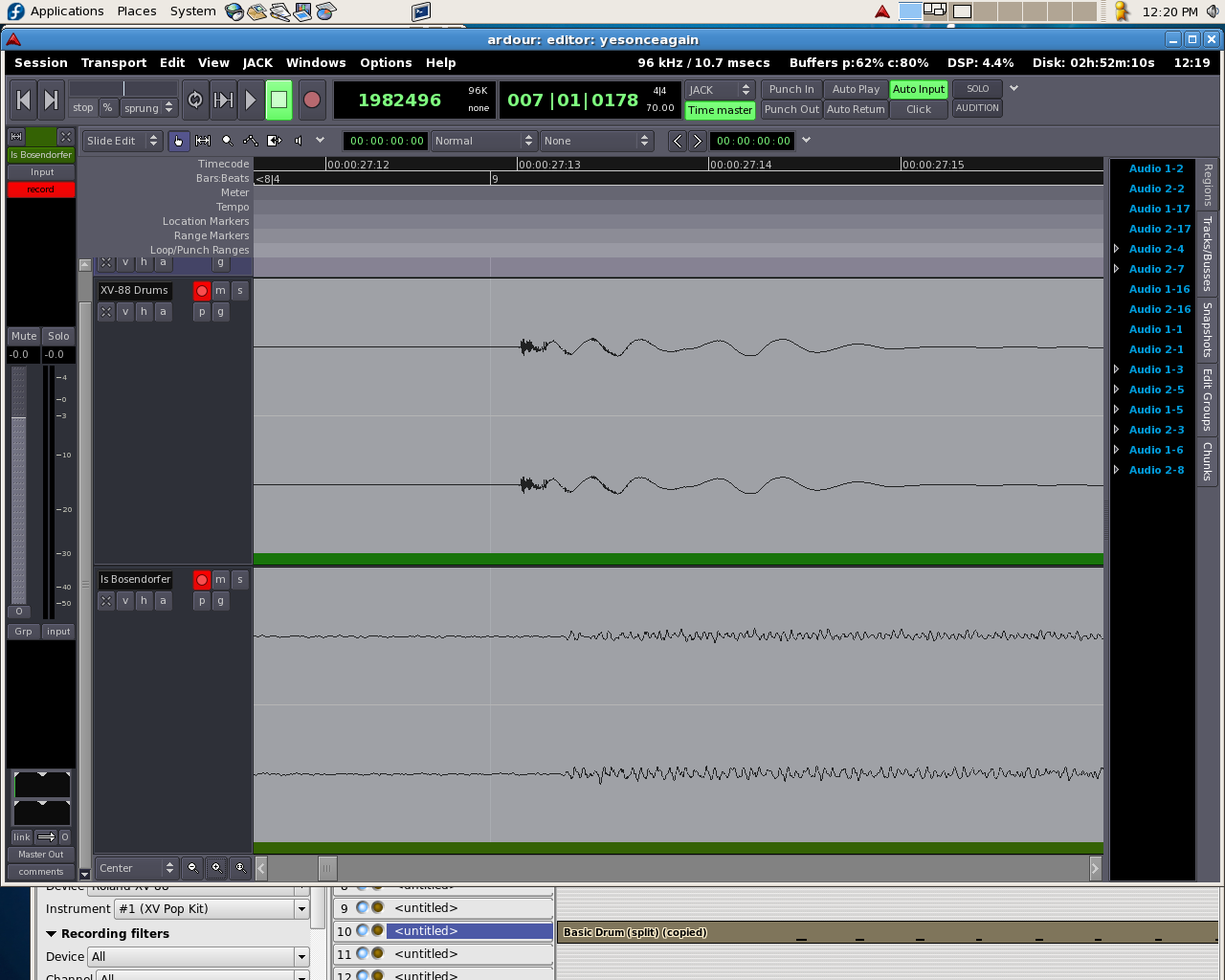
Task: Select the zoom magnifier mouse tool
Action: (x=227, y=141)
